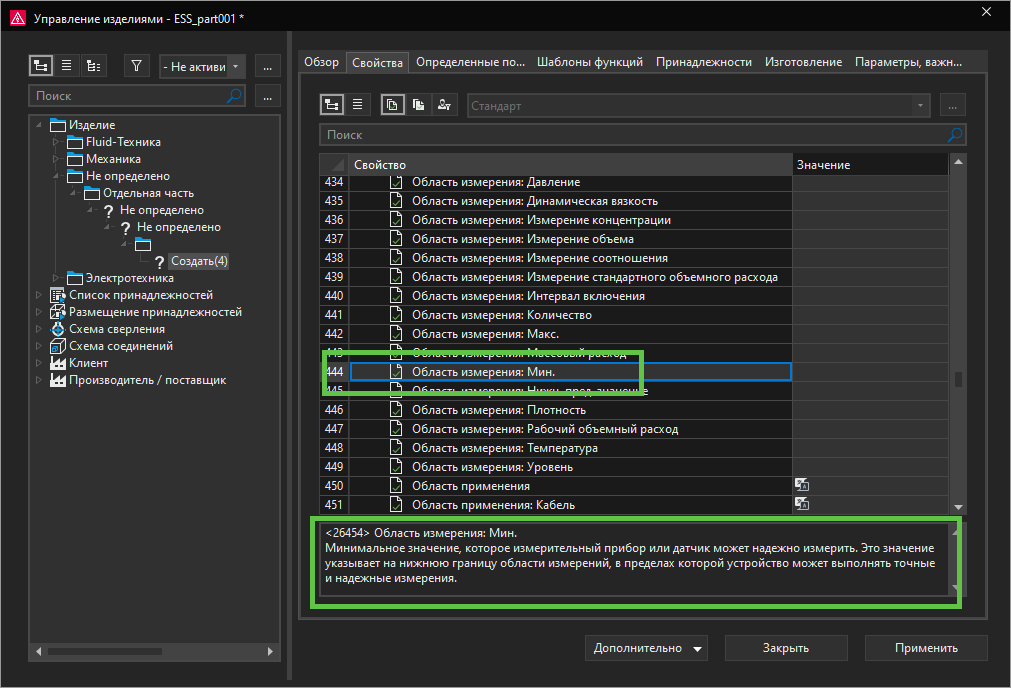Open the Дополнительно dropdown button
Viewport: 1011px width, 688px height.
point(646,648)
